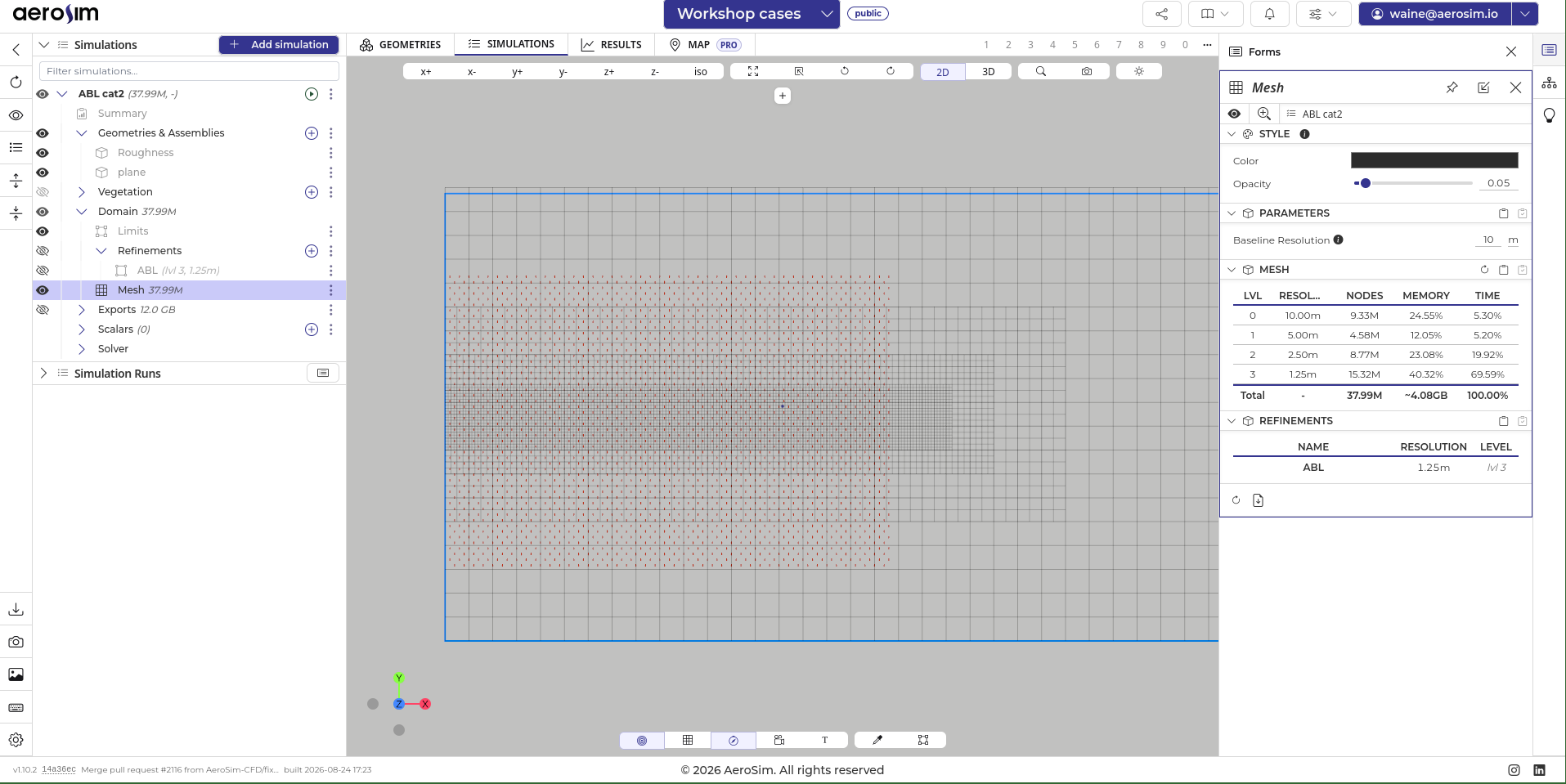Open the documentation book dropdown

[1215, 14]
